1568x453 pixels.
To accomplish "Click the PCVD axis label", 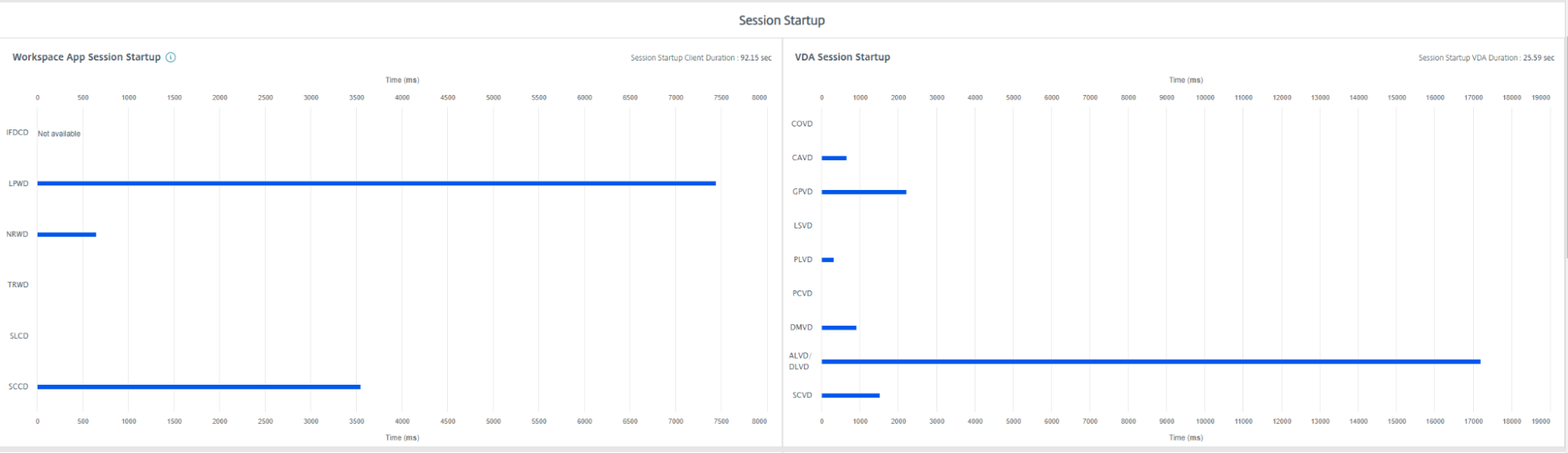I will (802, 294).
